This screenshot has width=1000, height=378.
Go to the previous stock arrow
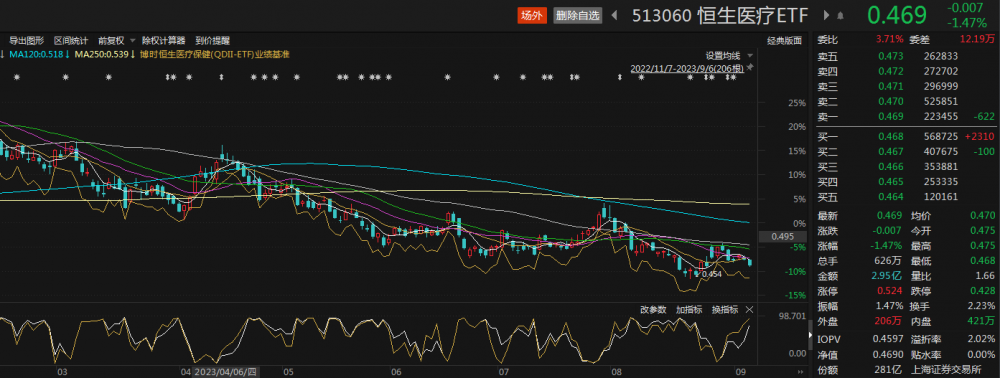click(x=615, y=16)
